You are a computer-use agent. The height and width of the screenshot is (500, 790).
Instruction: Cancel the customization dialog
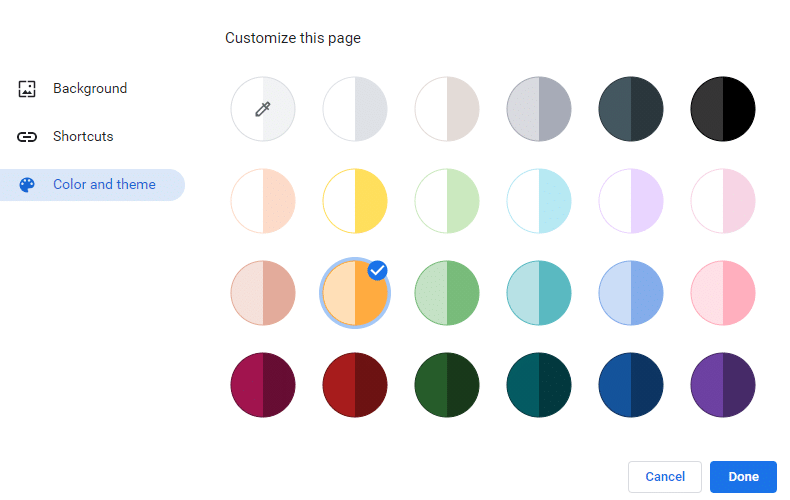665,477
